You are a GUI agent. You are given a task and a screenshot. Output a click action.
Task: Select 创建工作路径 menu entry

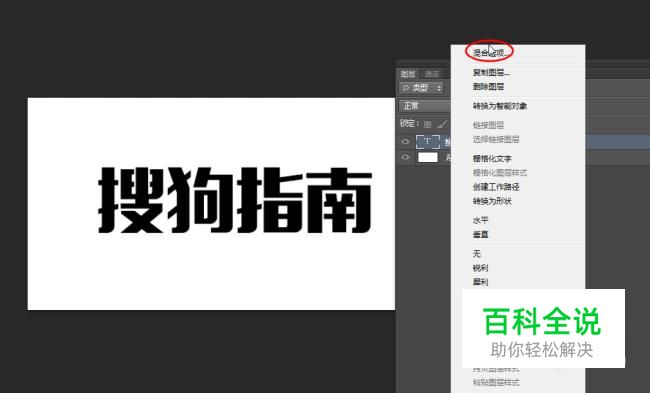pyautogui.click(x=496, y=187)
